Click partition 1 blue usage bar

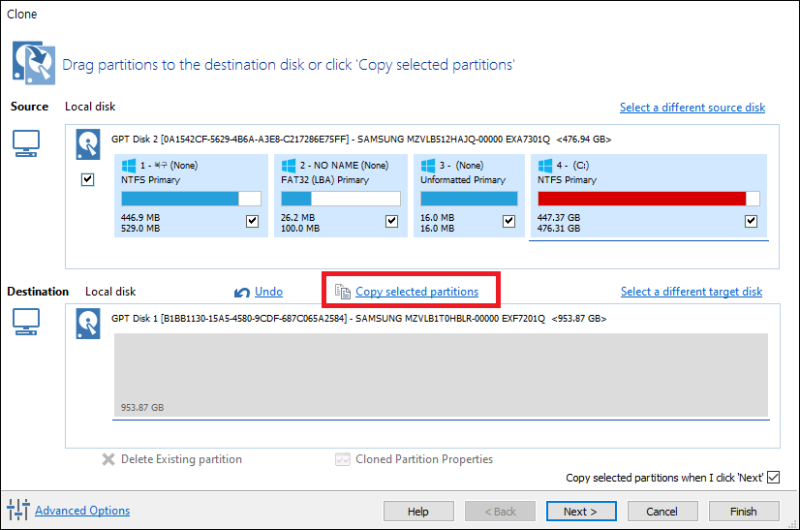click(x=191, y=198)
